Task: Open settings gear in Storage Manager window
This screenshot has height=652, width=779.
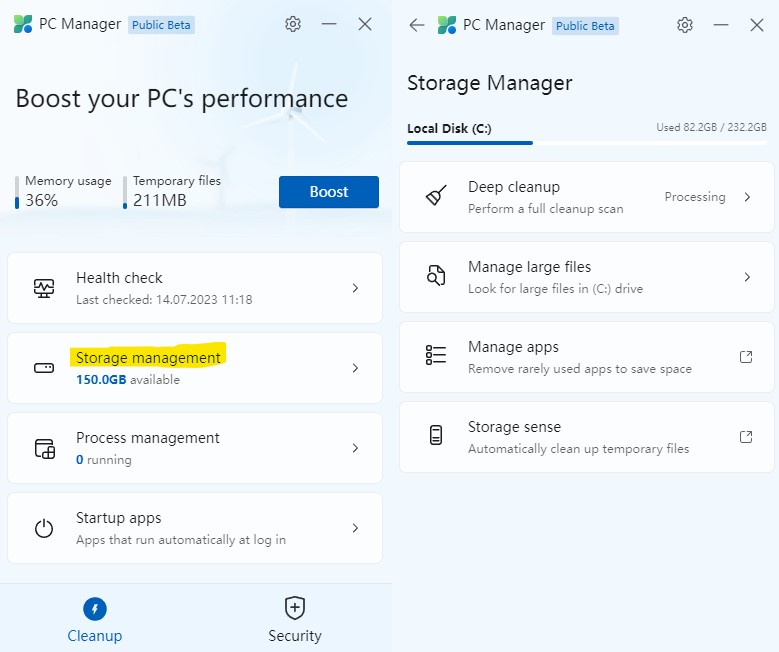Action: click(x=685, y=25)
